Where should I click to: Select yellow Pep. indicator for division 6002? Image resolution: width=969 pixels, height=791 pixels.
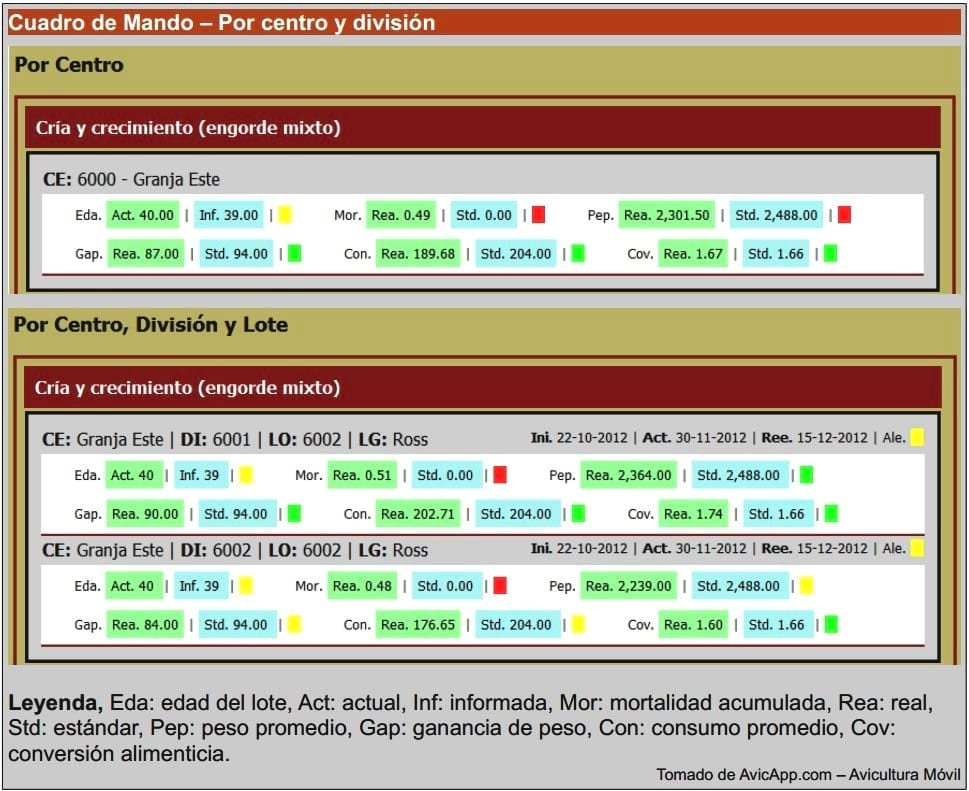pyautogui.click(x=806, y=586)
